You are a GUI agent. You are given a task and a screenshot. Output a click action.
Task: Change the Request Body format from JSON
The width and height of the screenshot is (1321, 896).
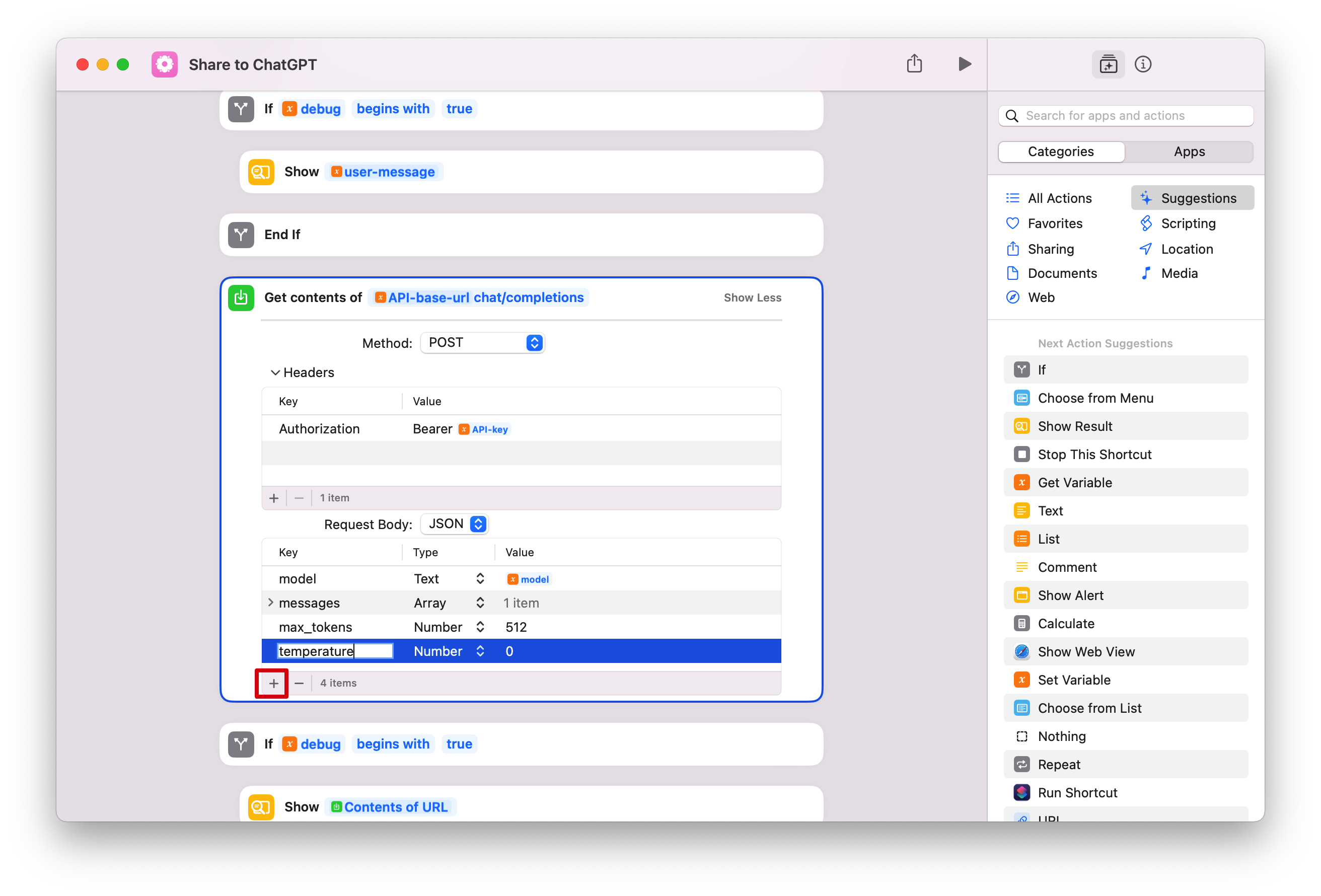(x=454, y=524)
